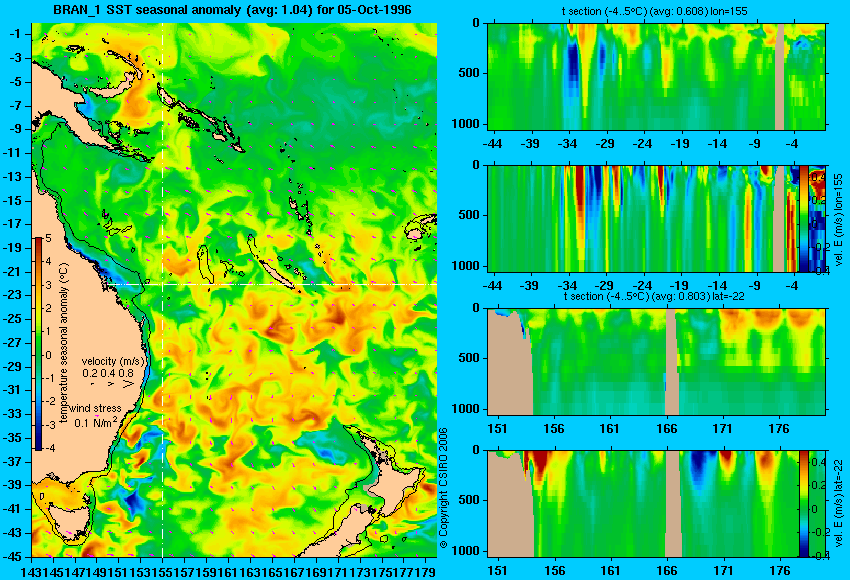Click the temperature seasonal anomaly color bar
The image size is (850, 580).
coord(38,344)
